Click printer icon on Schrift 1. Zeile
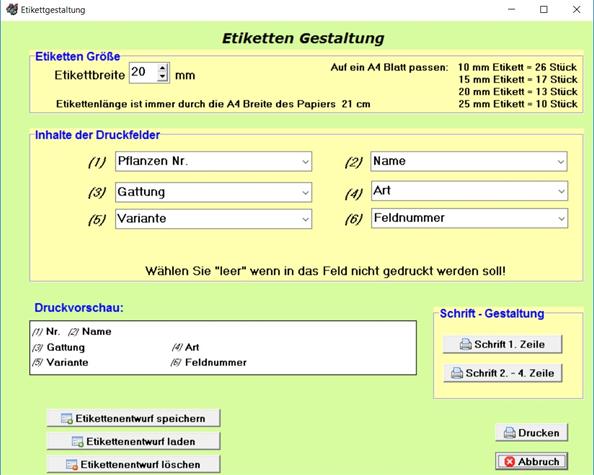 (466, 344)
